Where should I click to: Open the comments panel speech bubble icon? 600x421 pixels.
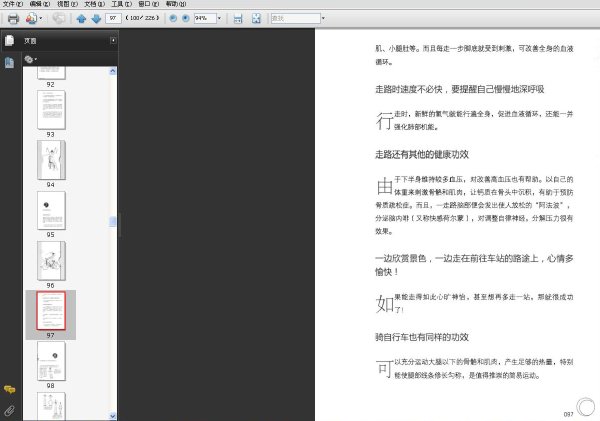10,389
